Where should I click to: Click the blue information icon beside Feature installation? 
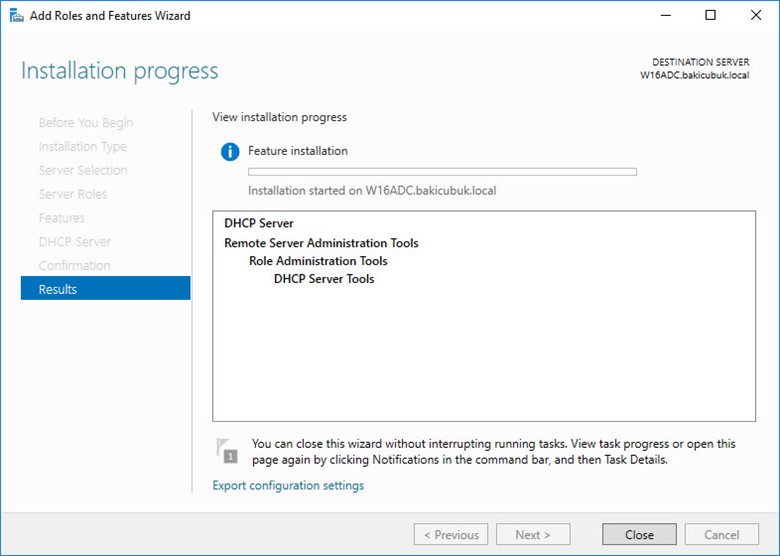click(230, 152)
